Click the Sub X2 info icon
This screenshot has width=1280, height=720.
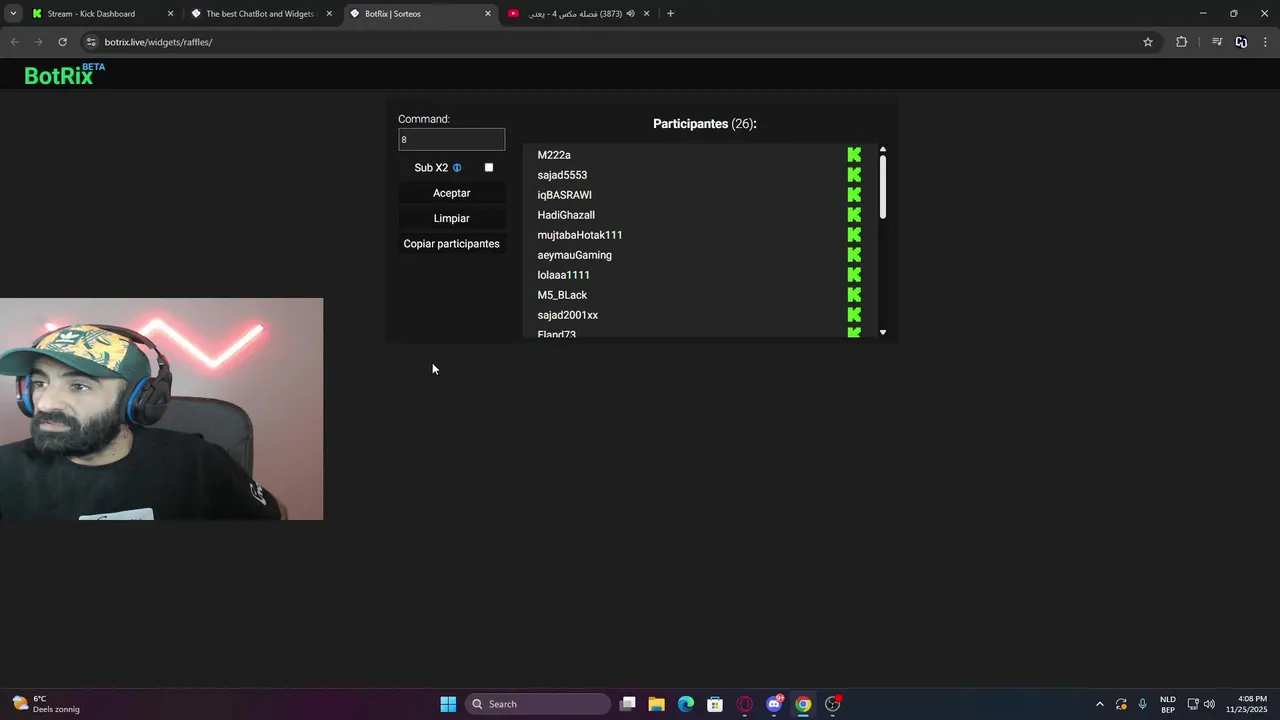(457, 168)
